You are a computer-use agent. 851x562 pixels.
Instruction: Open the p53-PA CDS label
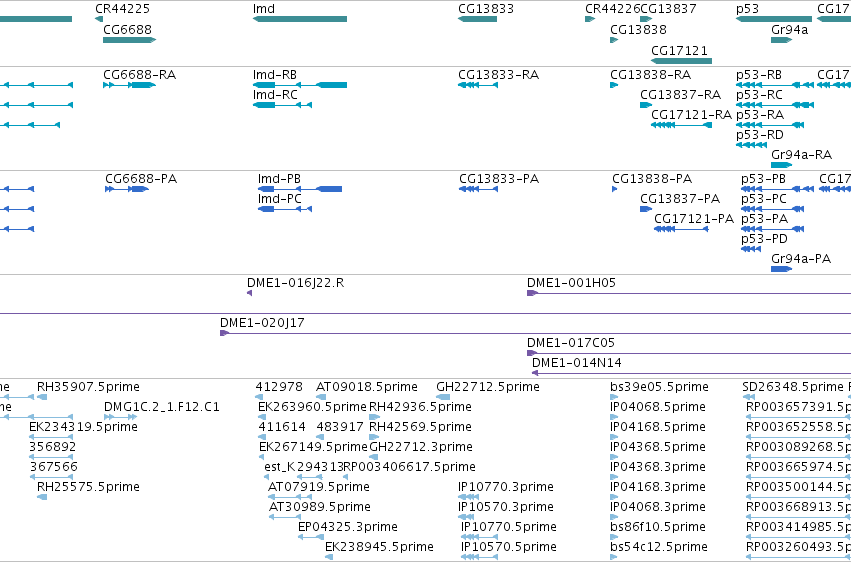[x=764, y=219]
